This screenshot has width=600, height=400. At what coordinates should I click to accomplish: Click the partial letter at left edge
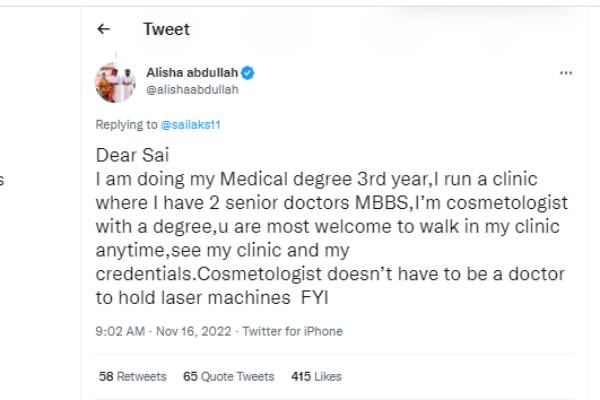[3, 181]
